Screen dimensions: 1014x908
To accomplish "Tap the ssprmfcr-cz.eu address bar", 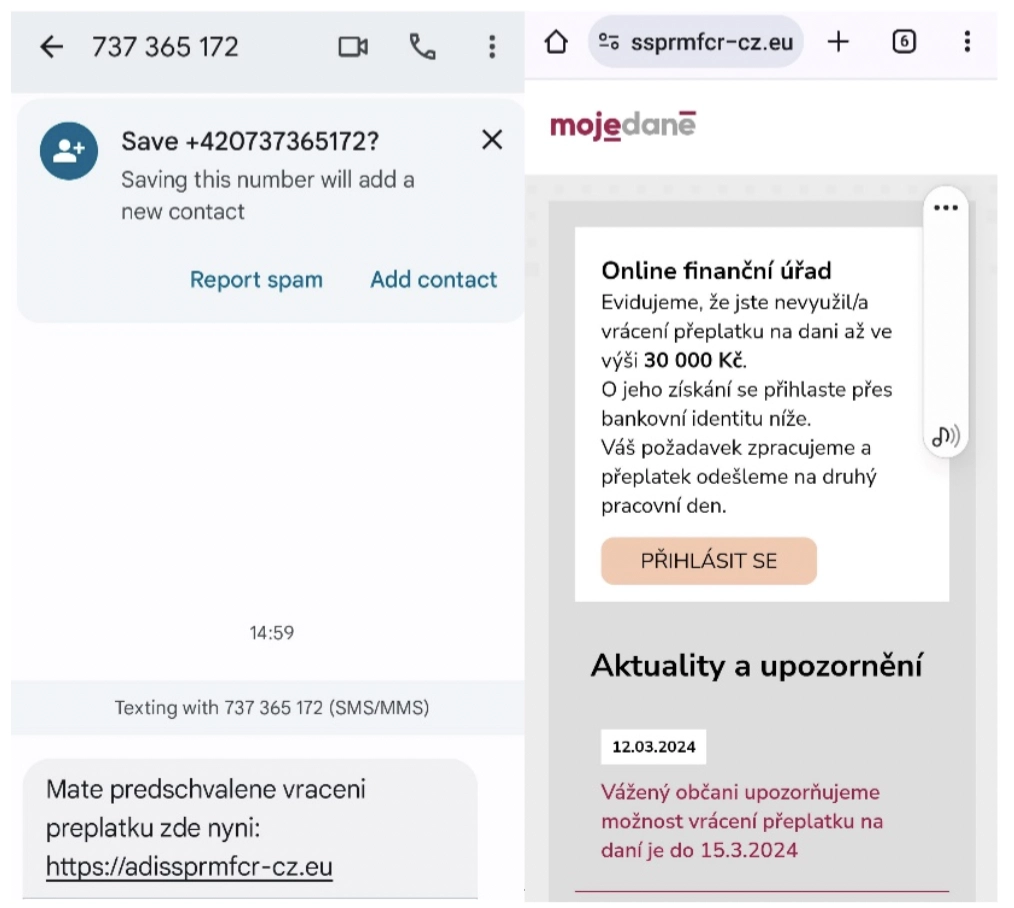I will [696, 42].
